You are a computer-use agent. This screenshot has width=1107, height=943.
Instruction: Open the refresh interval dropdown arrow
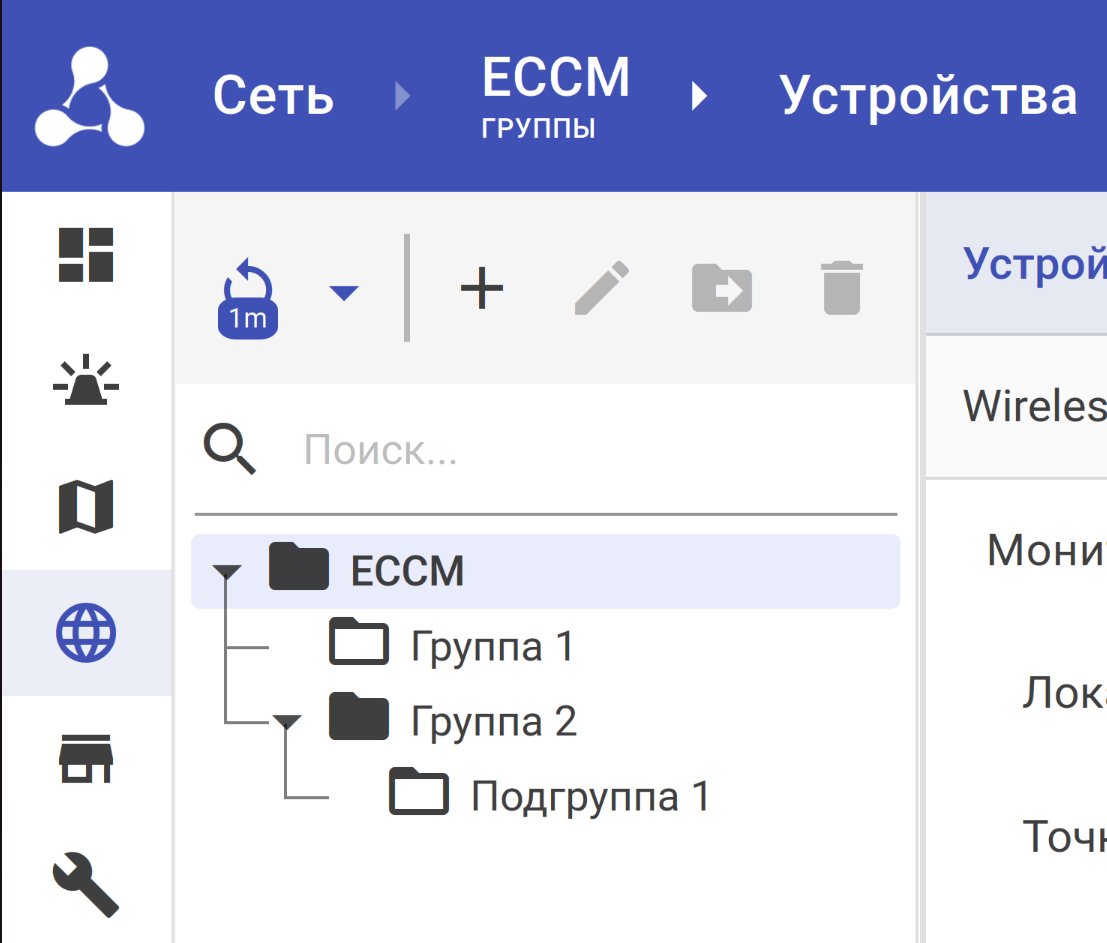coord(344,293)
